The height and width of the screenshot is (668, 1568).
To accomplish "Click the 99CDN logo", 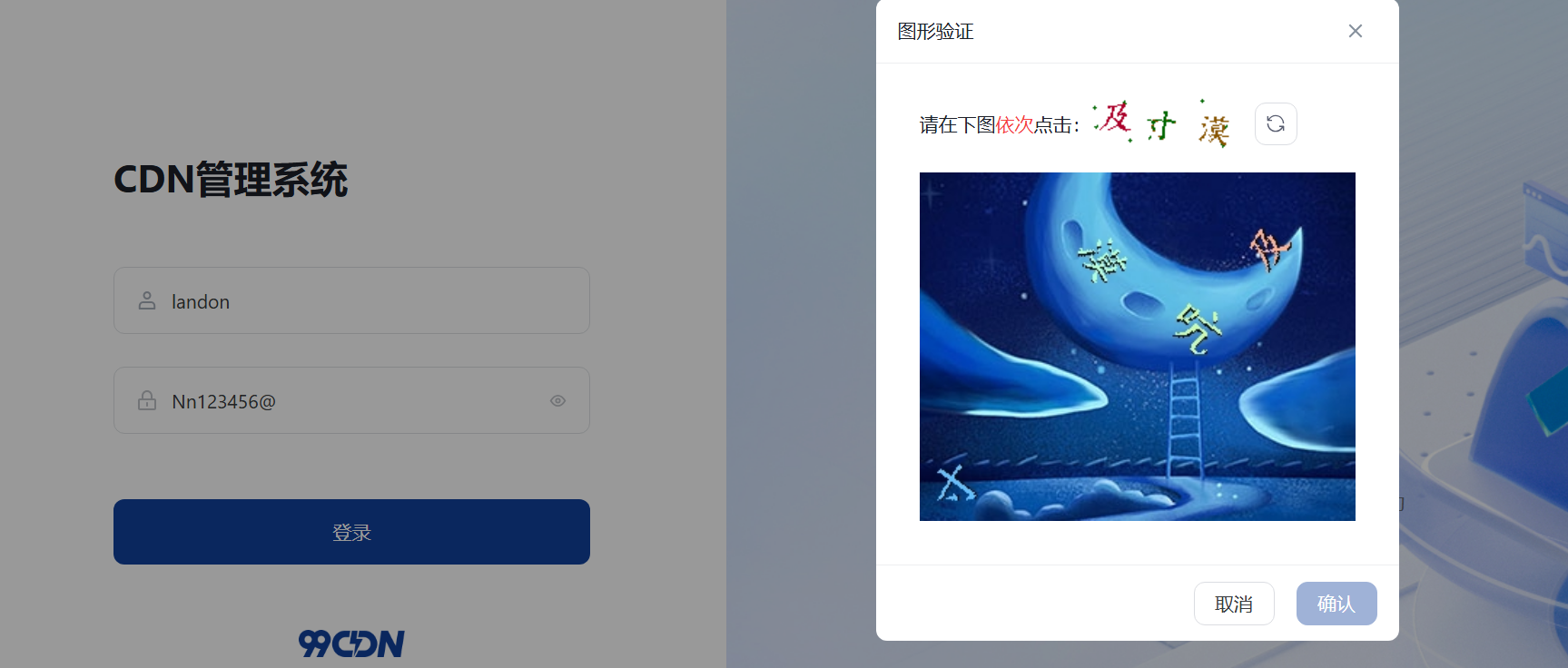I will (x=351, y=643).
